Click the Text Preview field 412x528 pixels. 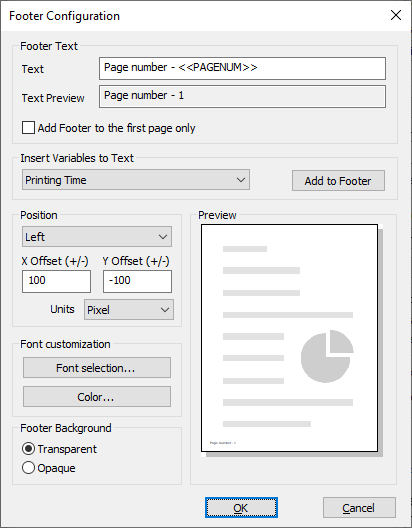[242, 97]
